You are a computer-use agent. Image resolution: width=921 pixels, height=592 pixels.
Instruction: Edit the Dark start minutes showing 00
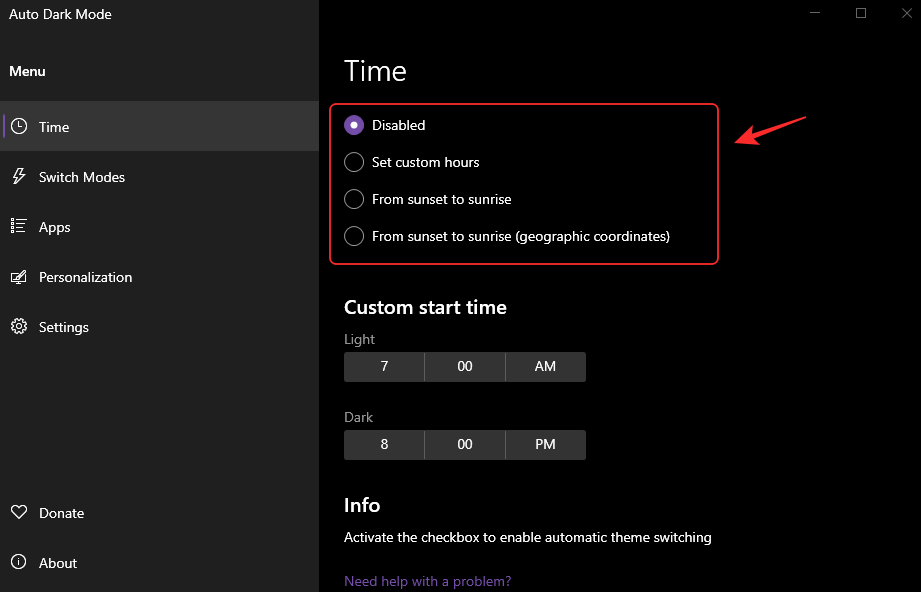tap(464, 444)
